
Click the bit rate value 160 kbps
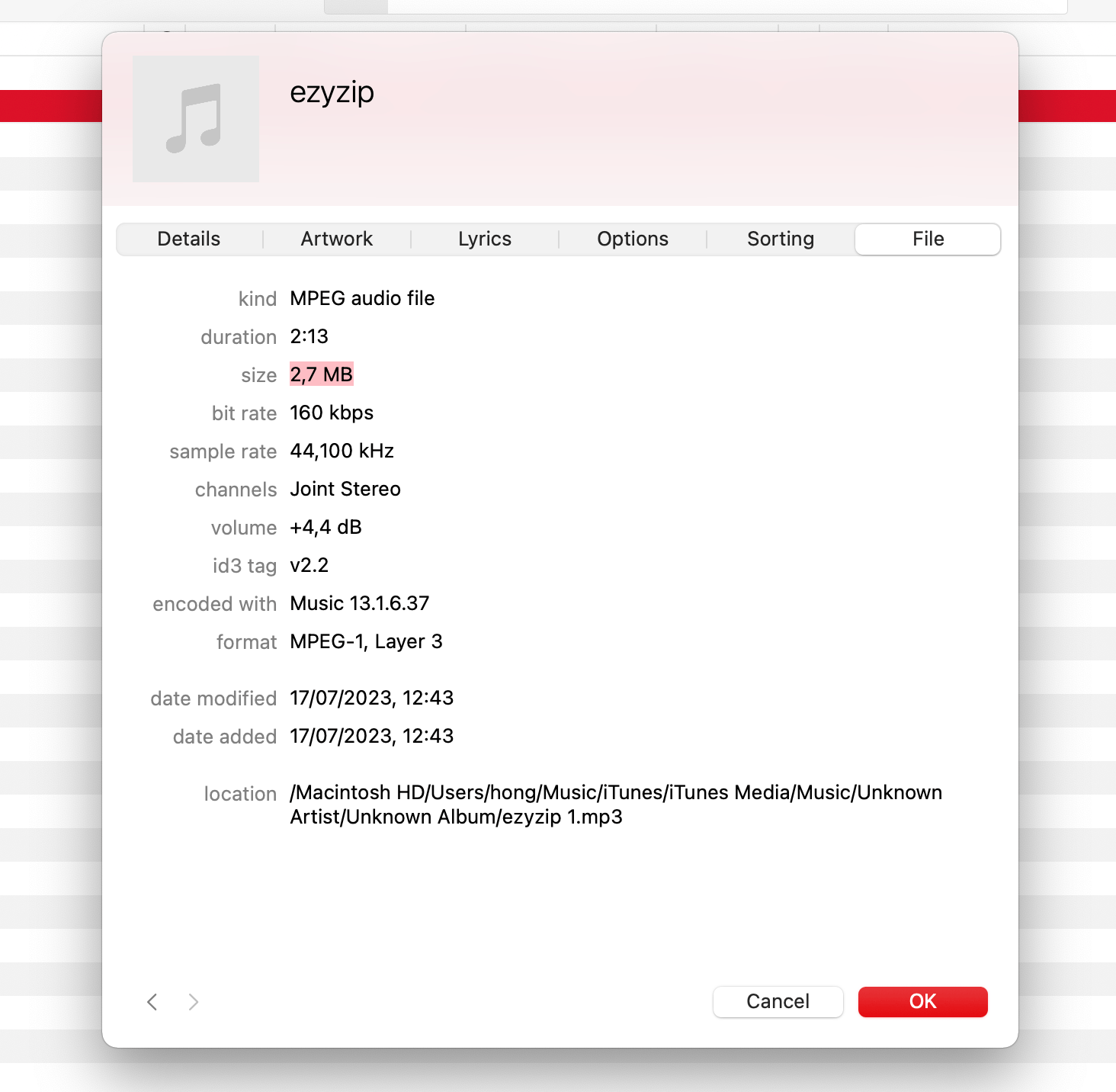[x=332, y=413]
